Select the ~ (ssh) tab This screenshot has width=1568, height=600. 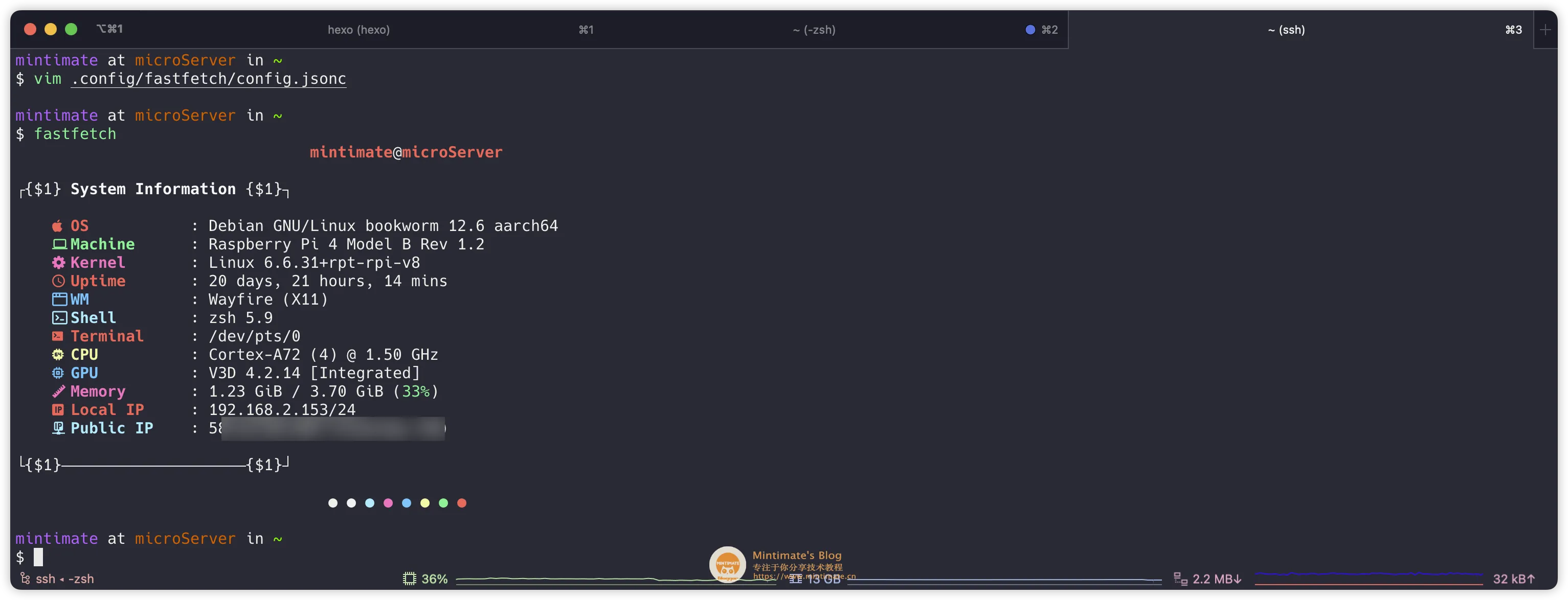[x=1286, y=29]
